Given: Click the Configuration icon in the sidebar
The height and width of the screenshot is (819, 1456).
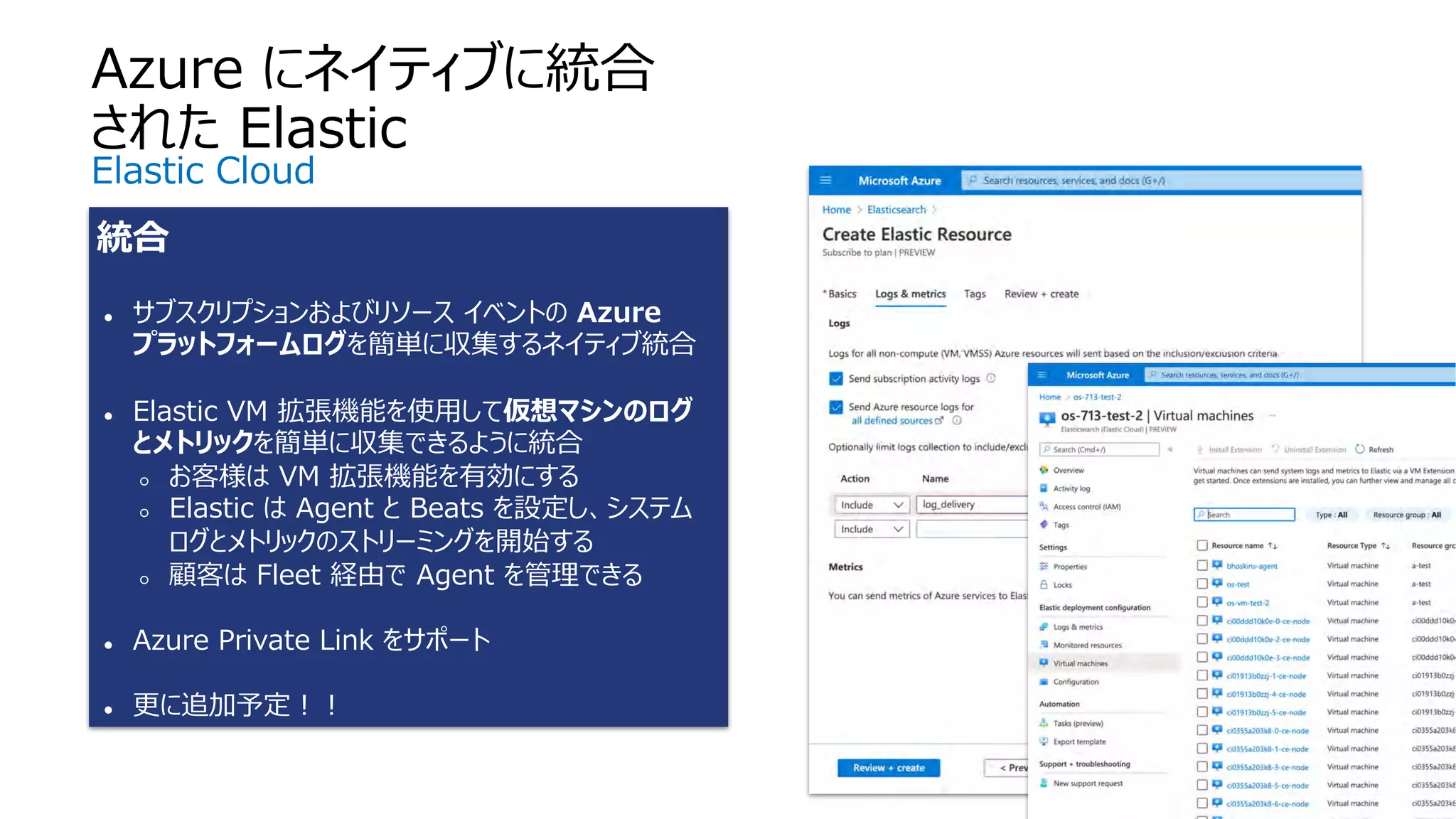Looking at the screenshot, I should pos(1044,682).
